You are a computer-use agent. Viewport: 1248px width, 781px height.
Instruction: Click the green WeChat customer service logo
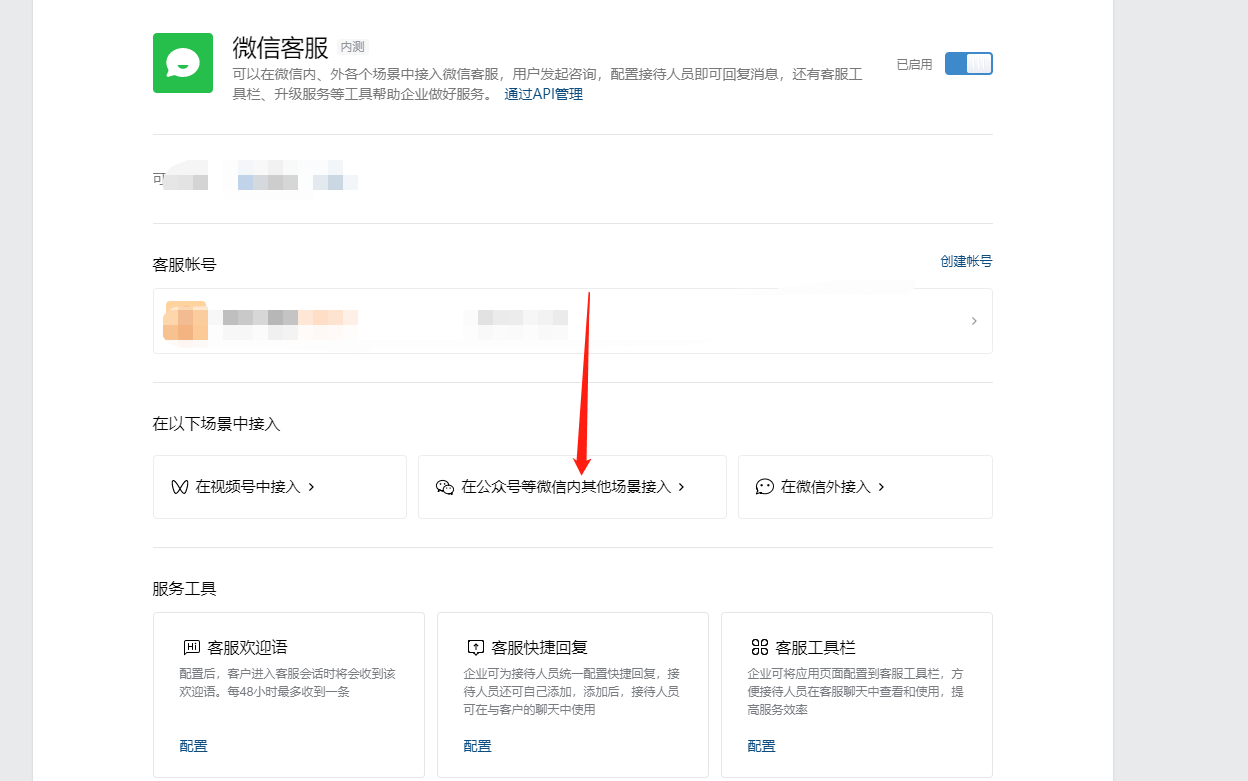click(183, 63)
